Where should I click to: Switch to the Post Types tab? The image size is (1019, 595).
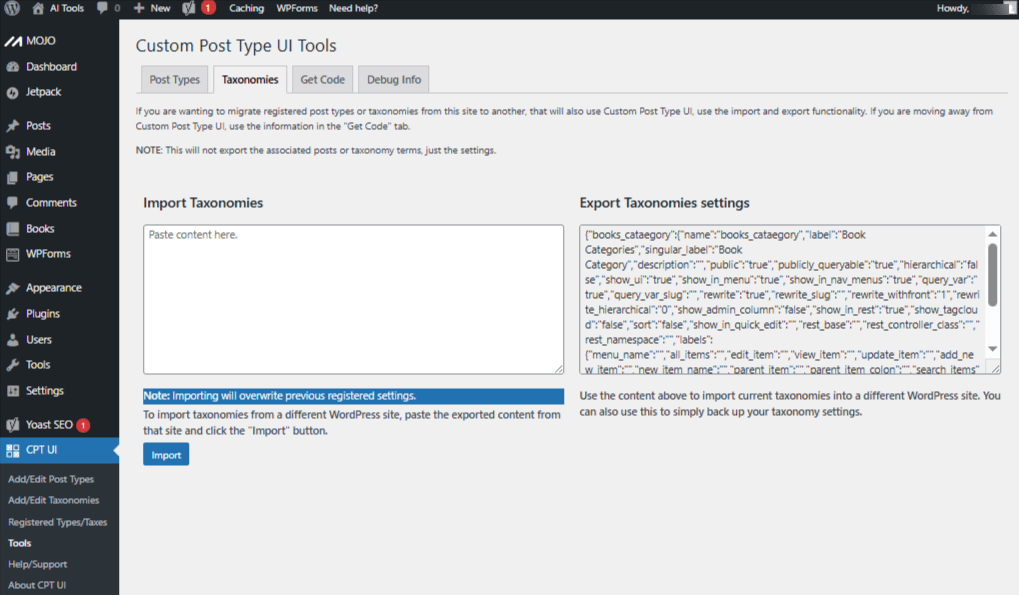coord(174,80)
